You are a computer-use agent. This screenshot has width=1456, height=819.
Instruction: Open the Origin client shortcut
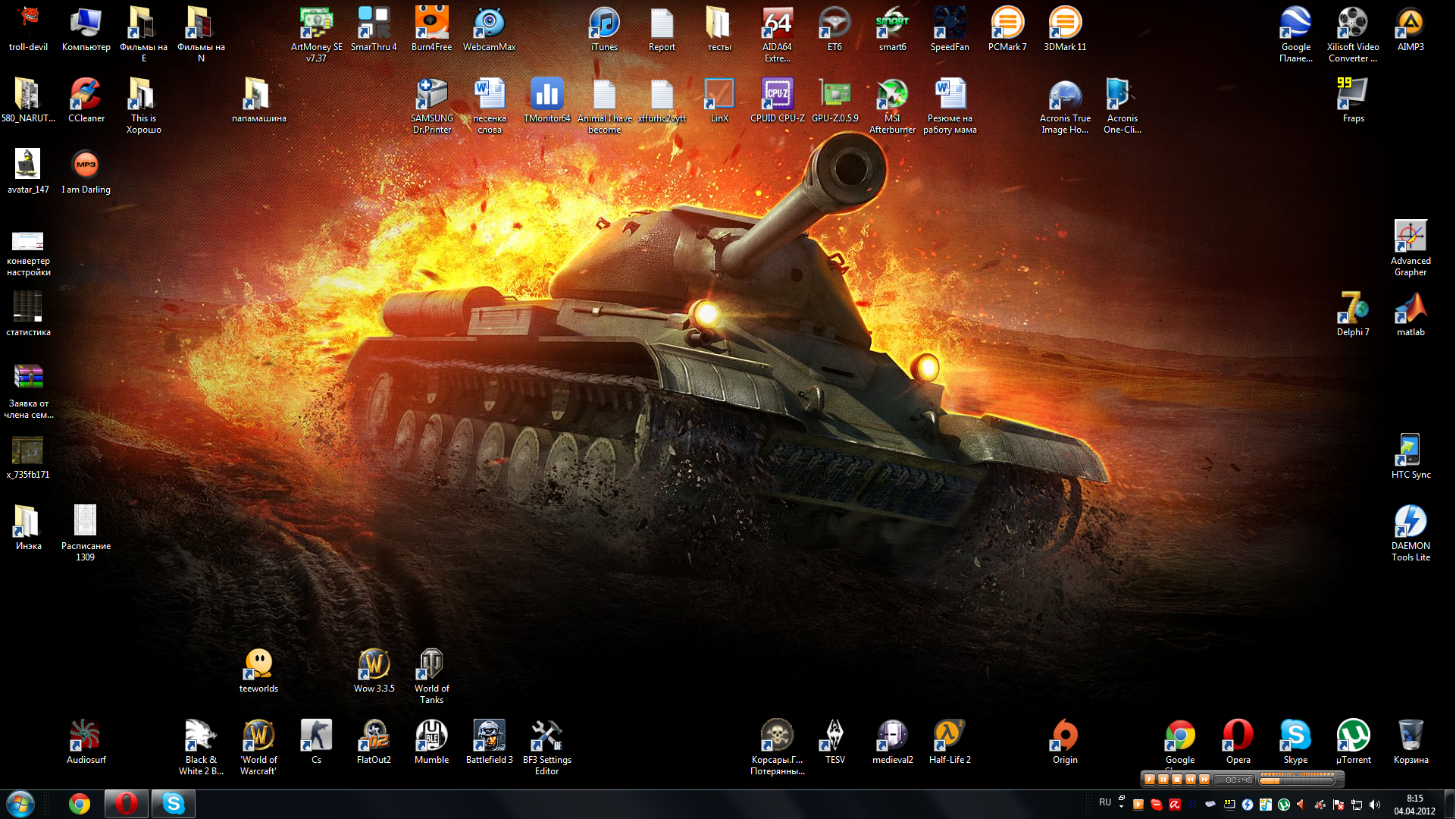click(1065, 742)
